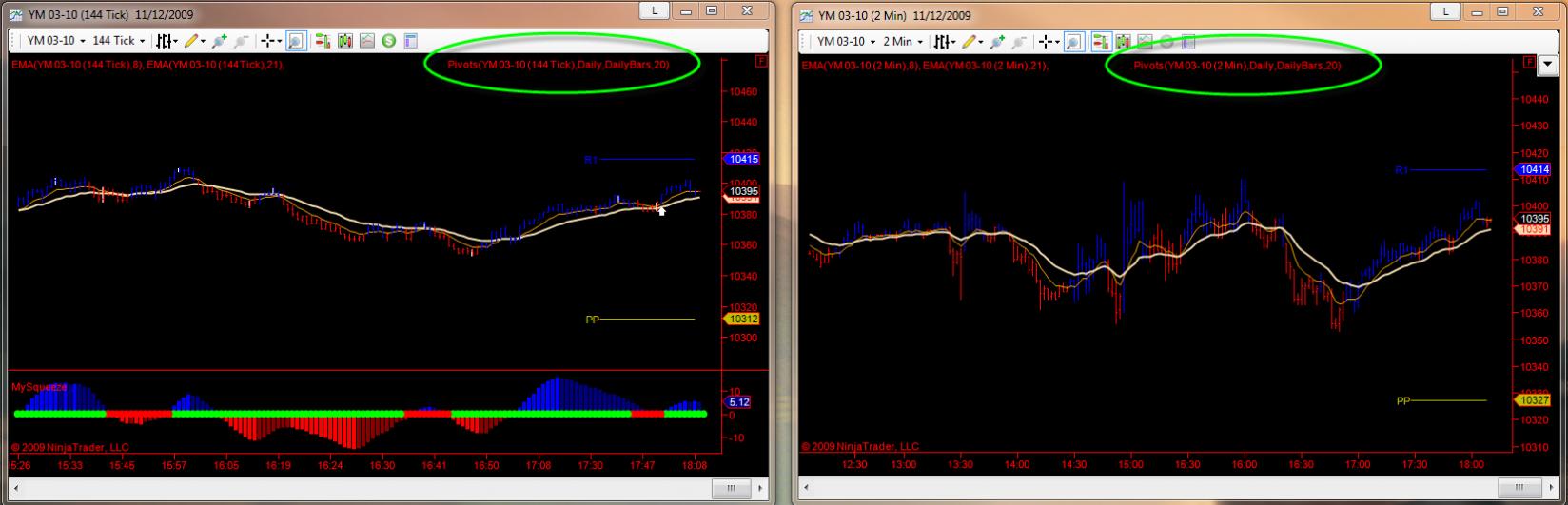Select yellow 10327 price marker
Viewport: 1568px width, 505px height.
pyautogui.click(x=1533, y=400)
